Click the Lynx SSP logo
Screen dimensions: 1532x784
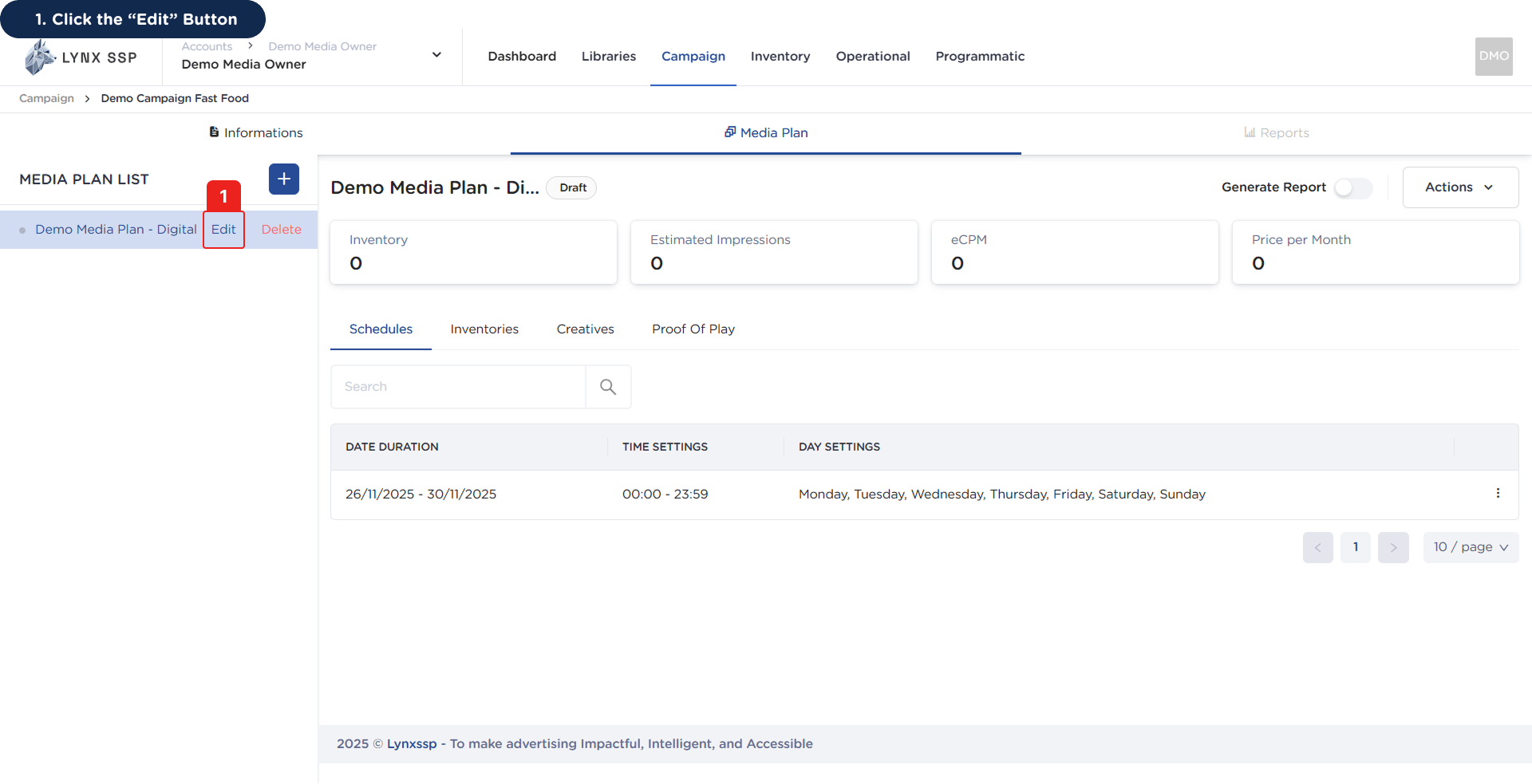click(x=81, y=57)
